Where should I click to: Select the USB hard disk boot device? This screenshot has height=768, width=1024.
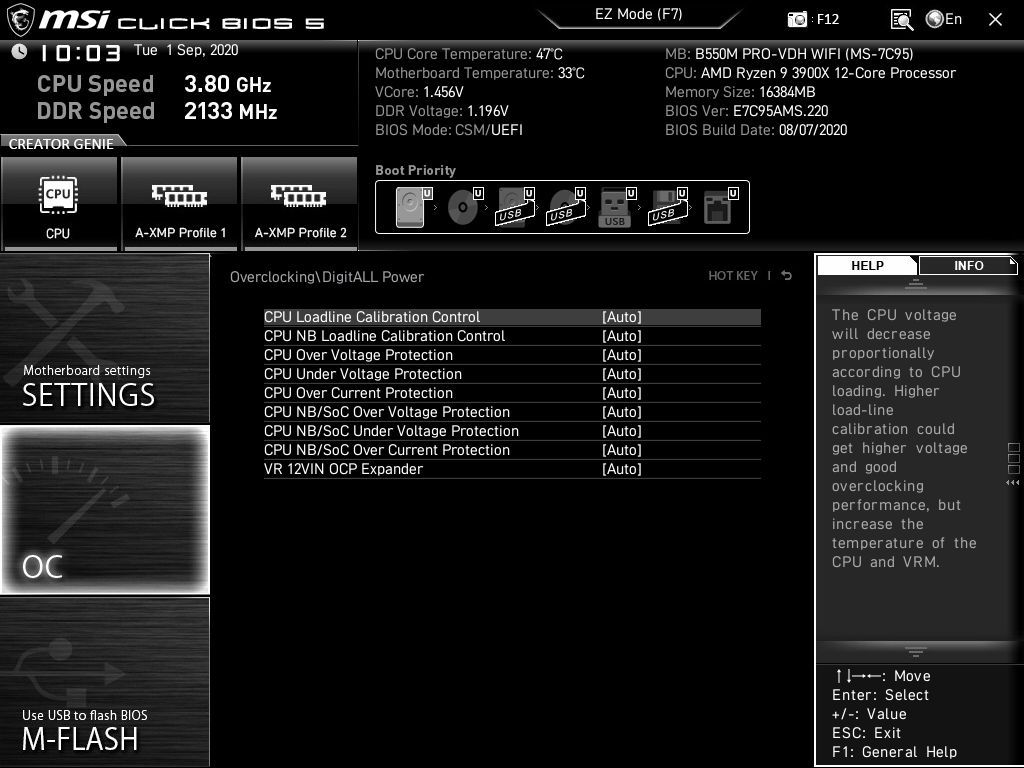pyautogui.click(x=515, y=207)
